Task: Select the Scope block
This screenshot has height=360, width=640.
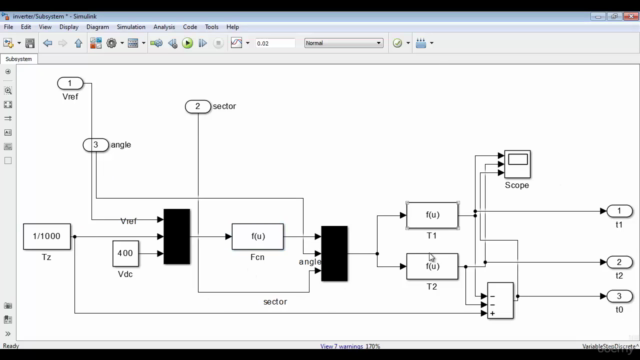Action: click(x=518, y=164)
